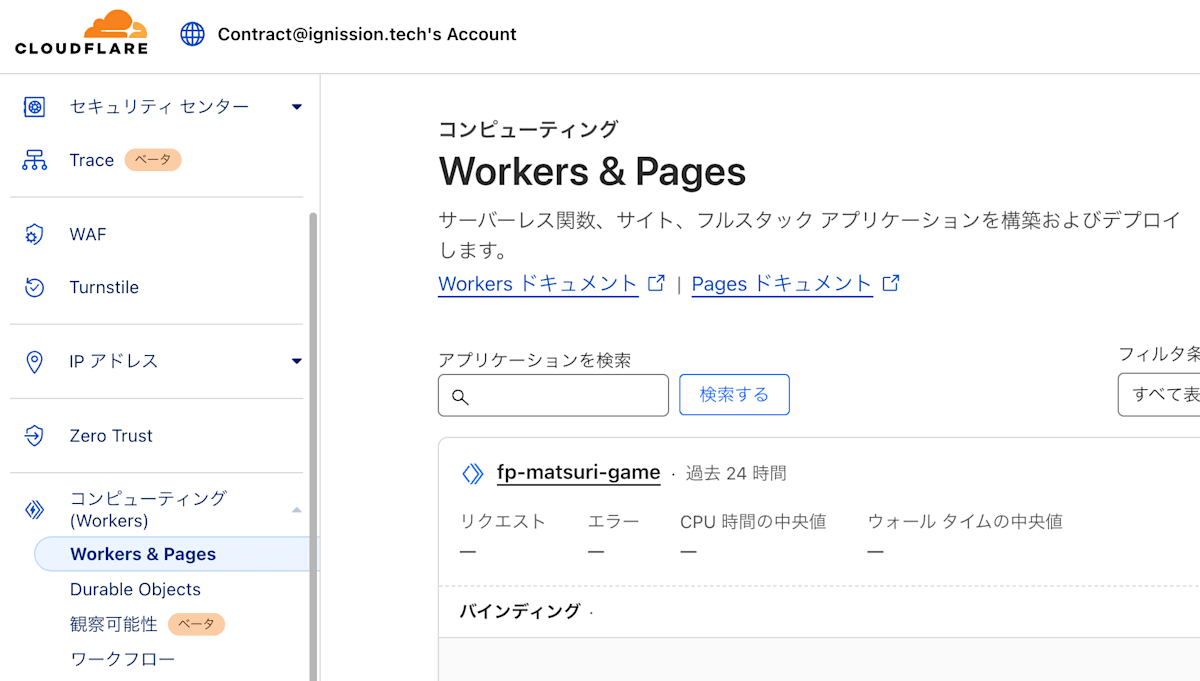This screenshot has width=1200, height=681.
Task: Collapse the コンピューティング (Workers) section arrow
Action: (296, 510)
